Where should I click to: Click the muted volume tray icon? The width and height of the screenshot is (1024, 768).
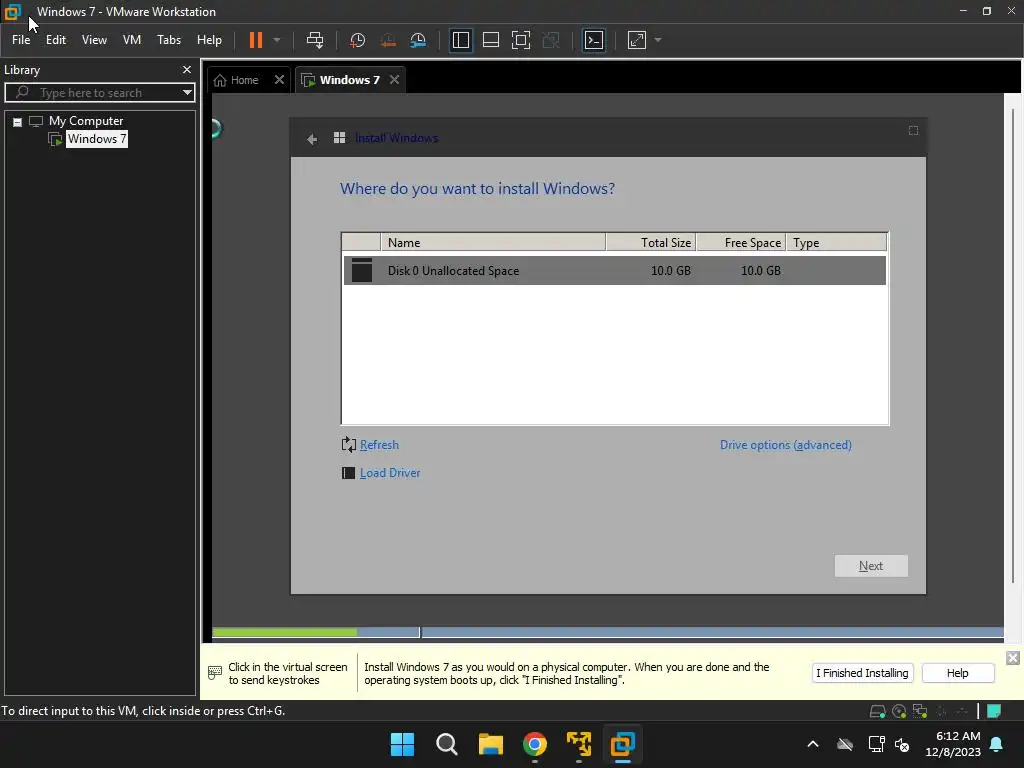902,744
